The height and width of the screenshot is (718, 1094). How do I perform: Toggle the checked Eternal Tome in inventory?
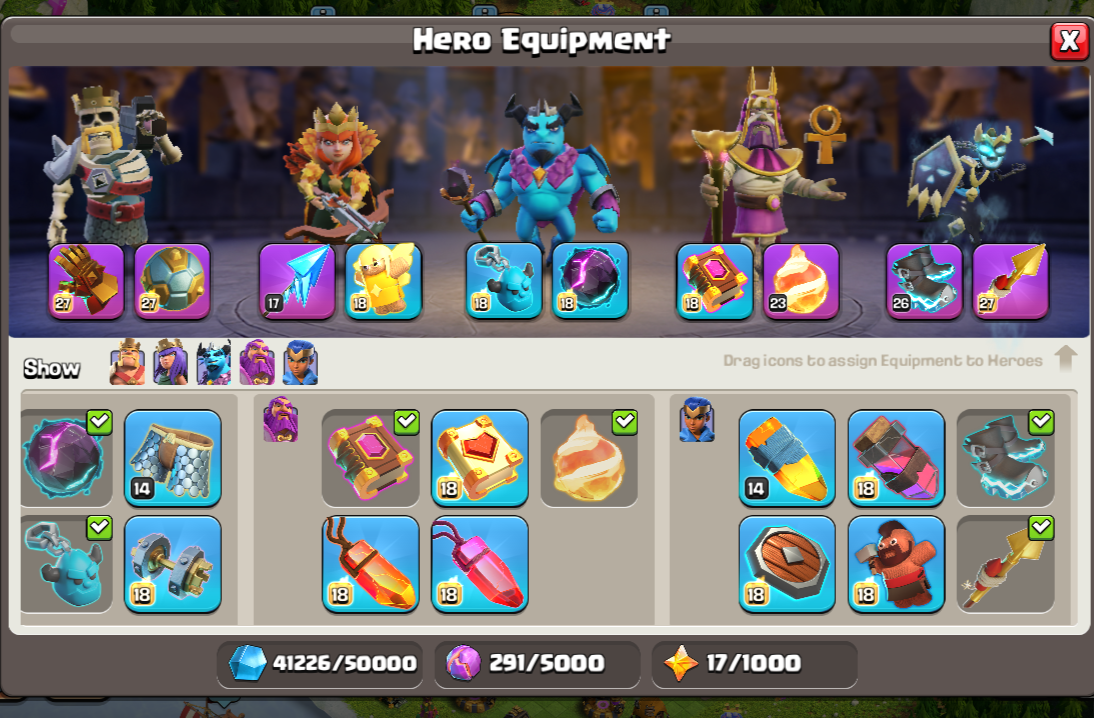click(x=370, y=458)
